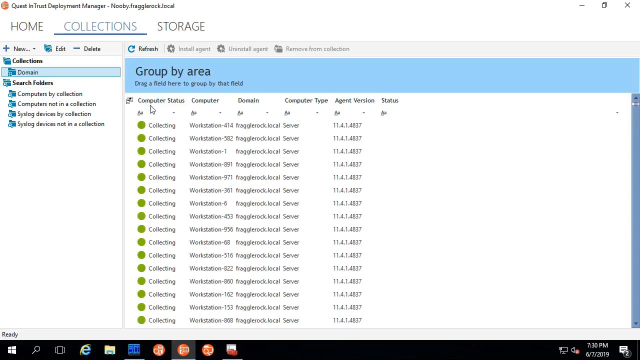
Task: Sort by Computer Status column
Action: point(161,100)
